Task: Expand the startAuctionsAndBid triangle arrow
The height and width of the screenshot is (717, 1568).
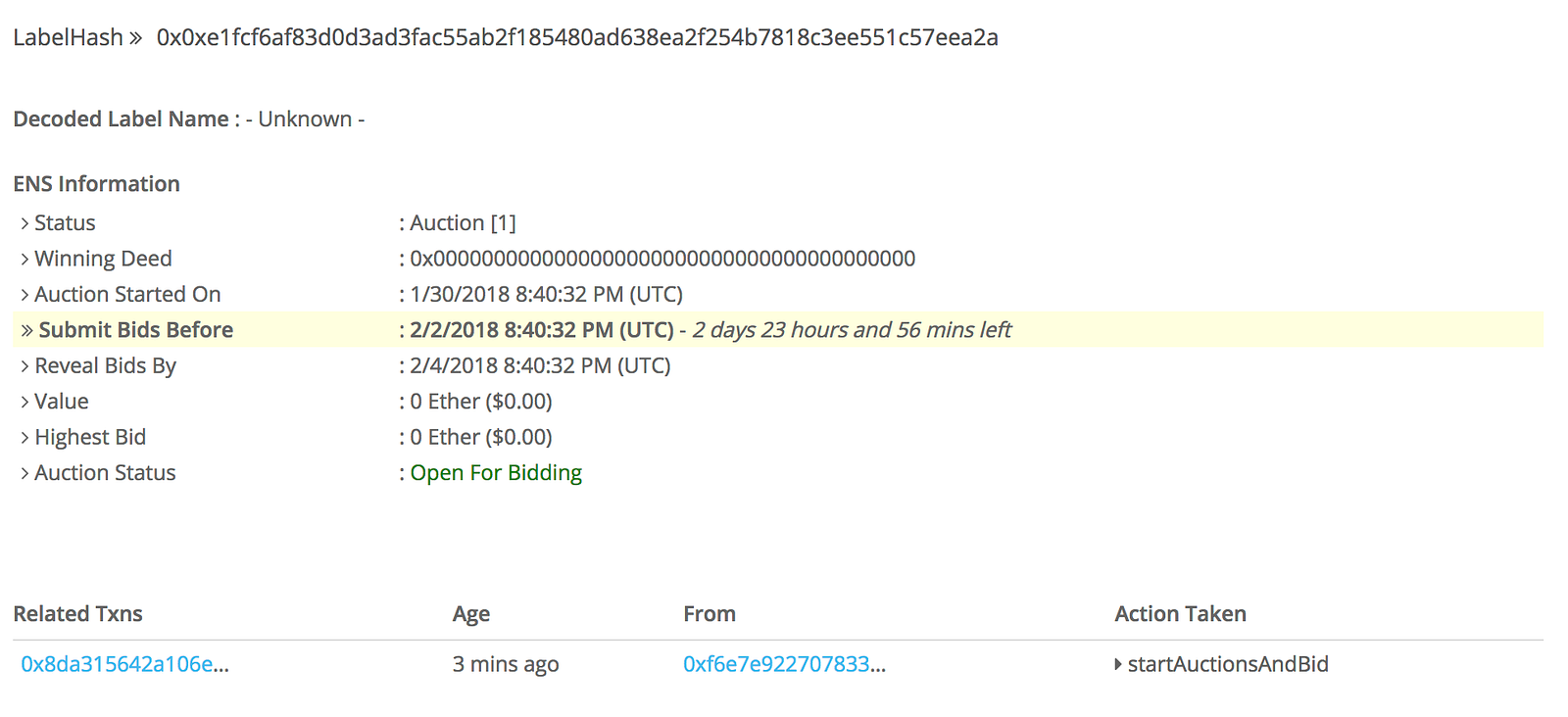Action: [1118, 665]
